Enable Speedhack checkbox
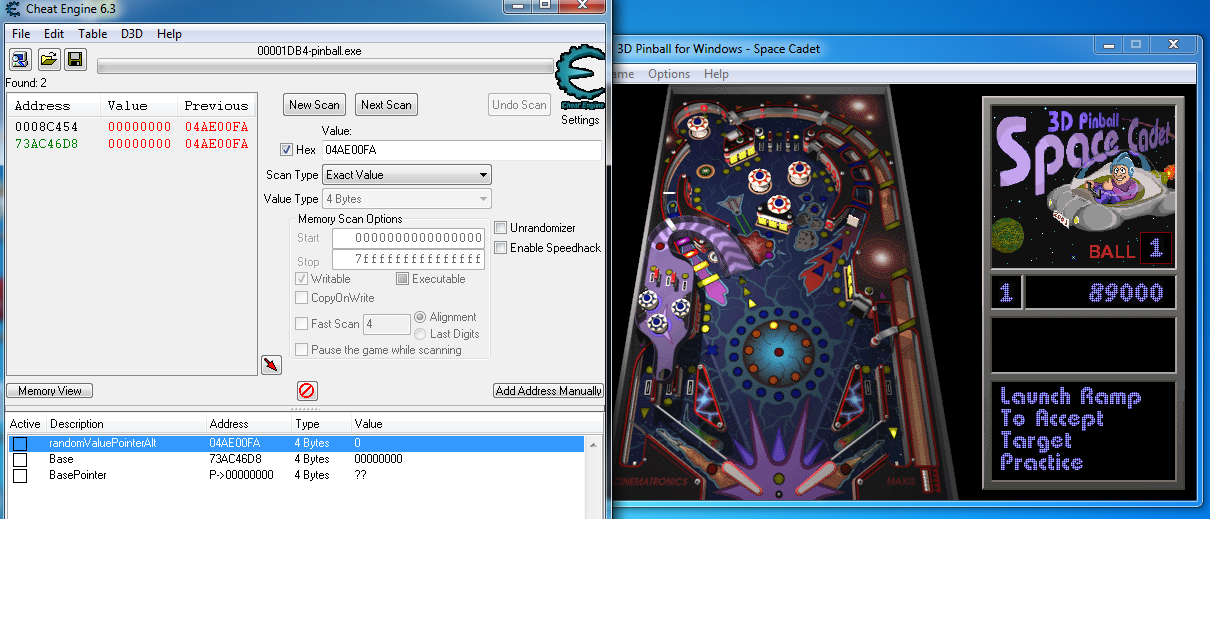This screenshot has width=1210, height=630. point(501,248)
